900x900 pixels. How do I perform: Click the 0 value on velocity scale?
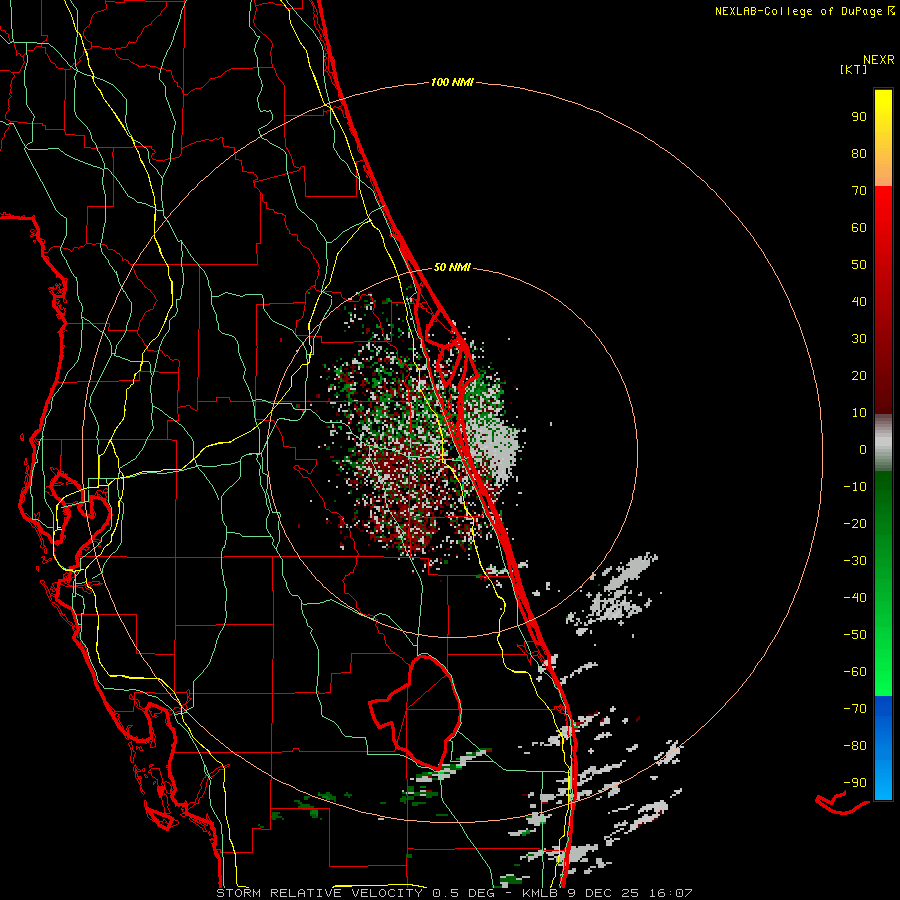pos(863,449)
